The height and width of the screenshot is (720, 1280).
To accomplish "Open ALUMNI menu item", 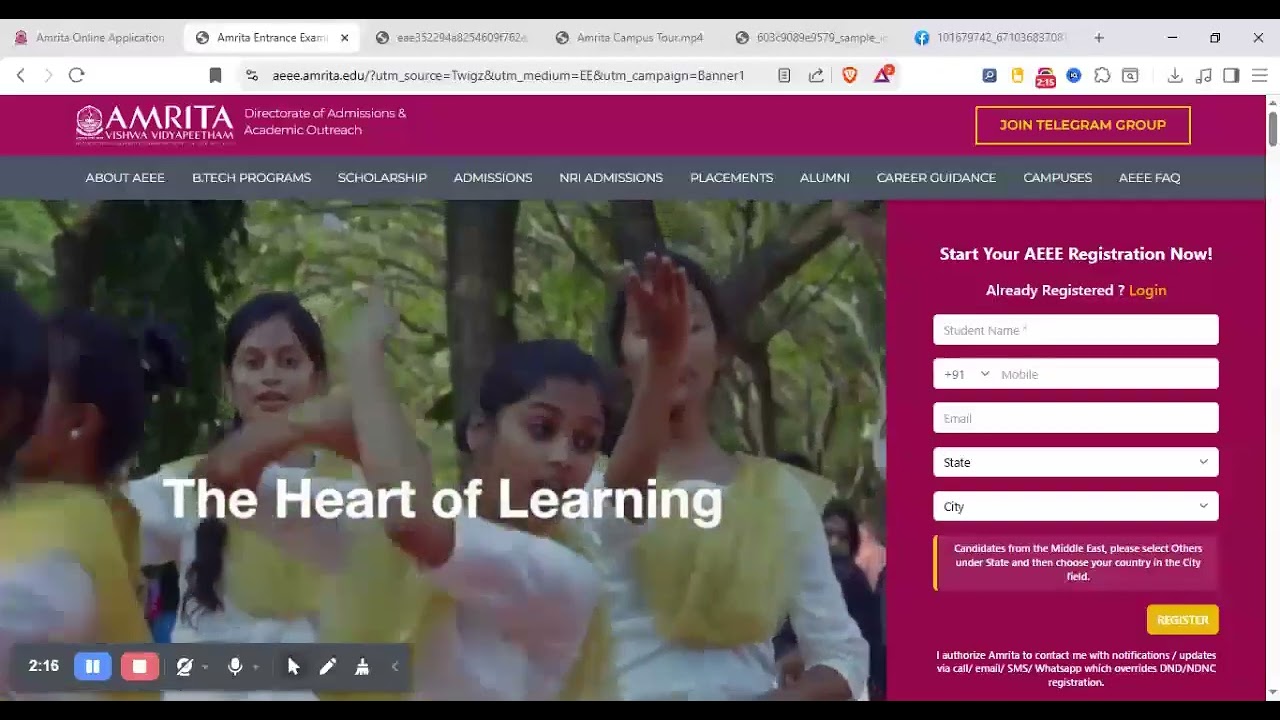I will tap(825, 177).
